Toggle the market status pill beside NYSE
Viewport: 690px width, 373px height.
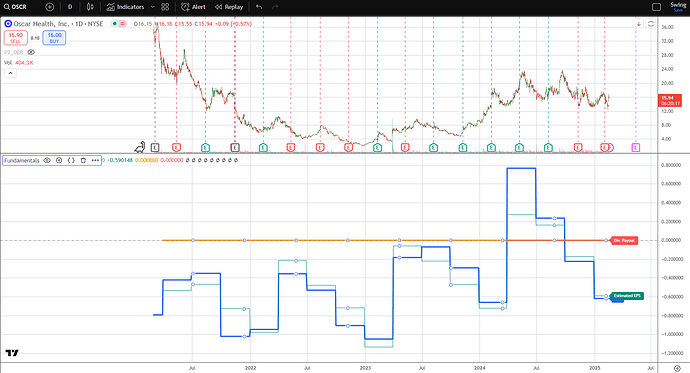118,24
